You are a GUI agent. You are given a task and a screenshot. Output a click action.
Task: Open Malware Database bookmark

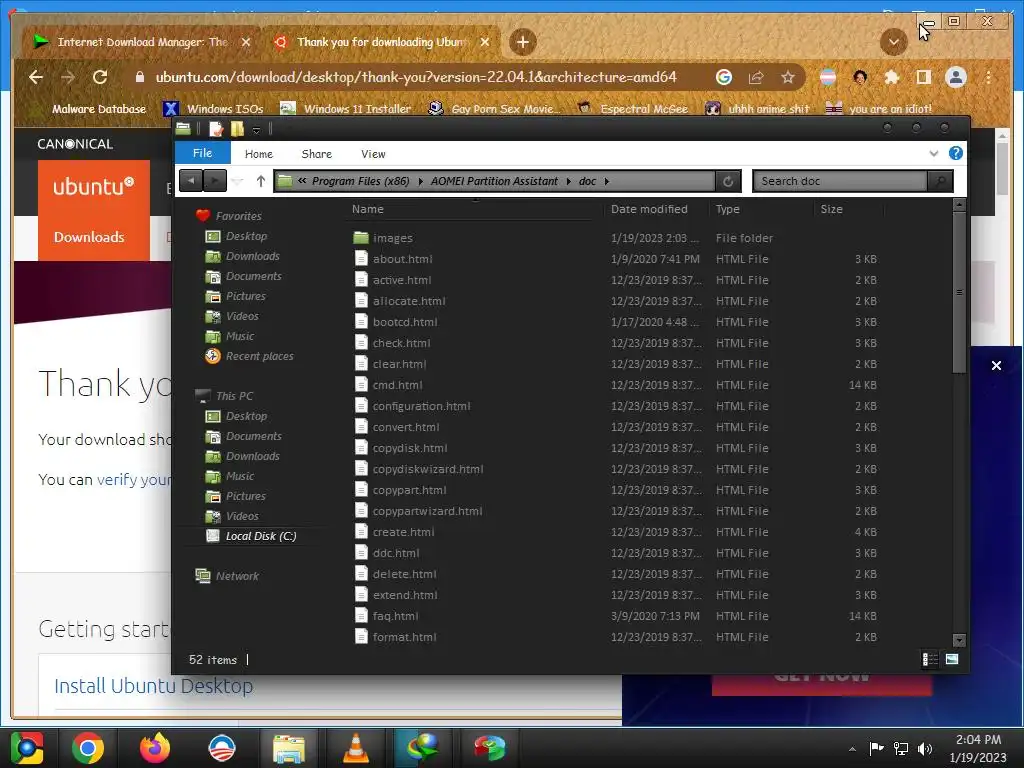[98, 109]
